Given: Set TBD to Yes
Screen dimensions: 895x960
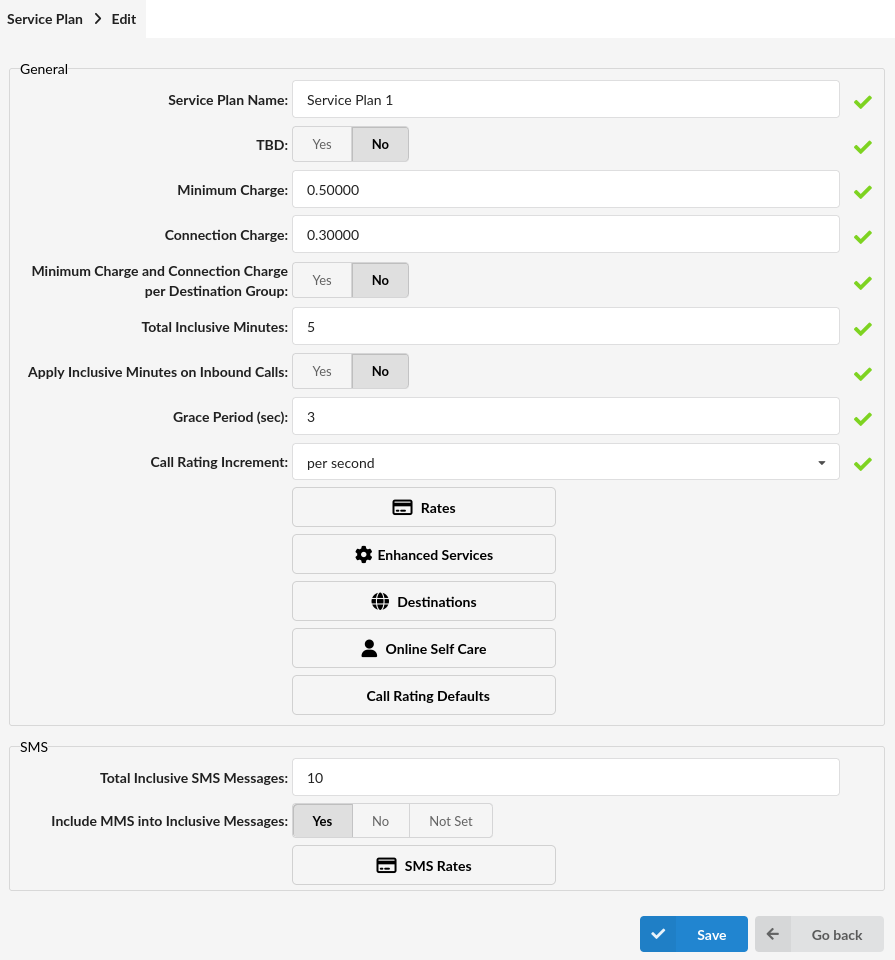Looking at the screenshot, I should (322, 144).
